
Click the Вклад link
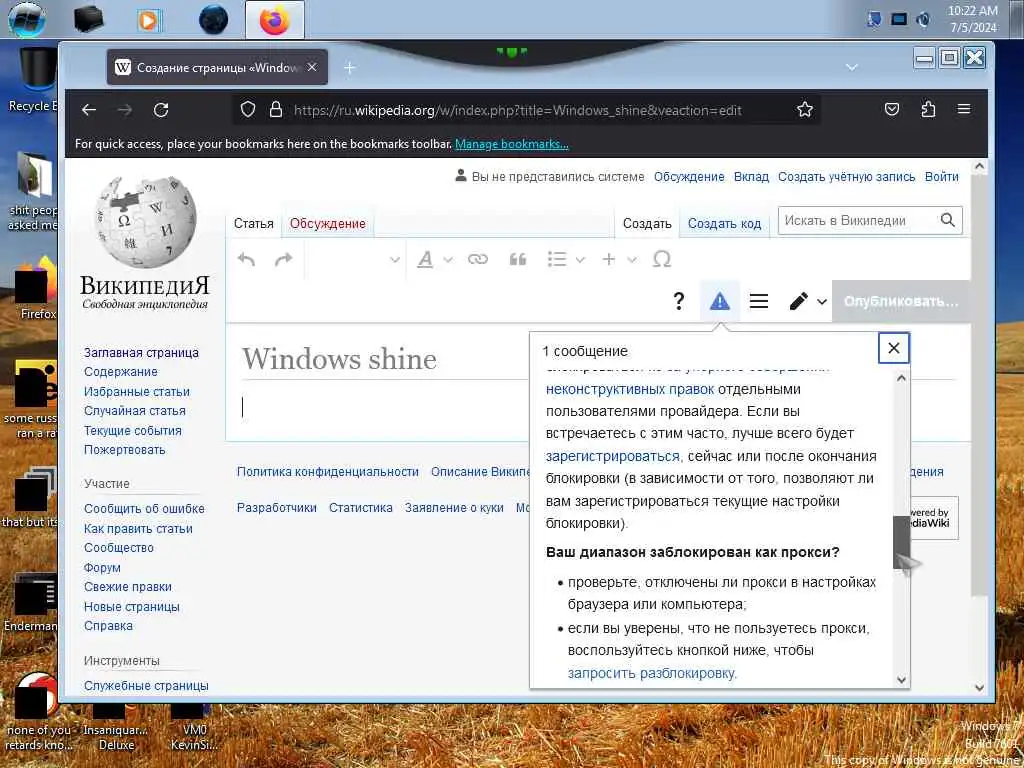(751, 176)
